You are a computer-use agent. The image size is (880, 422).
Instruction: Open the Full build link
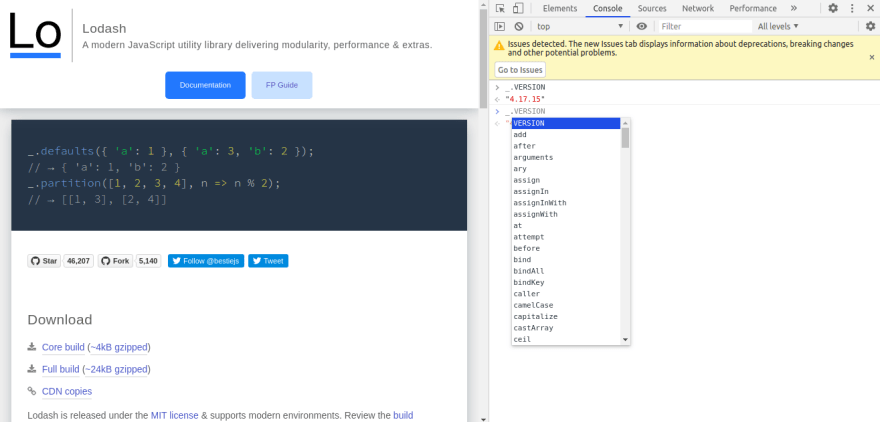point(61,369)
